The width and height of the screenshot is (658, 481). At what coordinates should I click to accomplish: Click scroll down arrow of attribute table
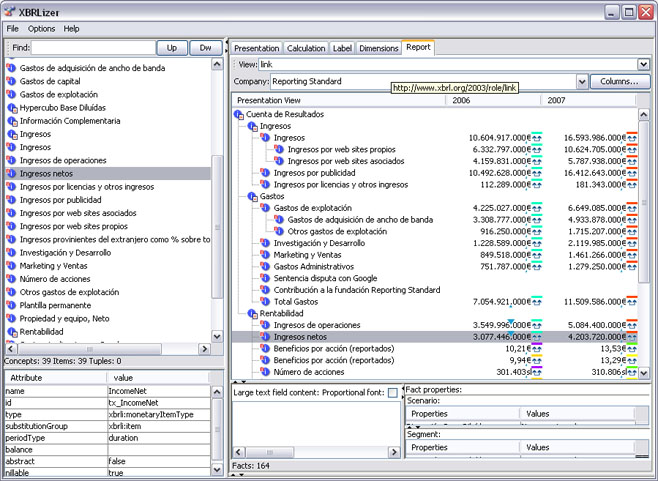pyautogui.click(x=217, y=469)
